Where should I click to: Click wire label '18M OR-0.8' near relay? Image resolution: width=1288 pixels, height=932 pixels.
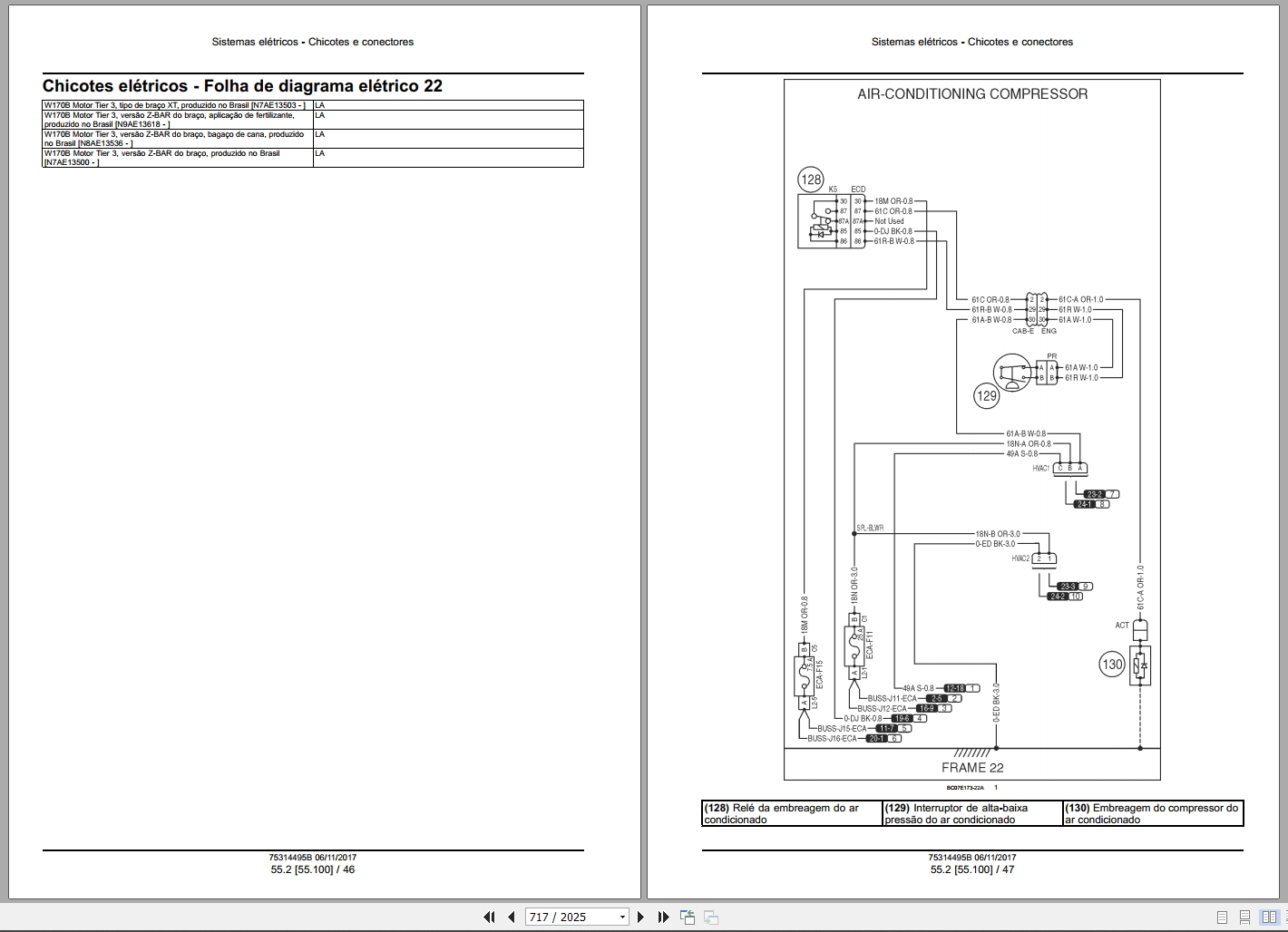click(x=893, y=201)
